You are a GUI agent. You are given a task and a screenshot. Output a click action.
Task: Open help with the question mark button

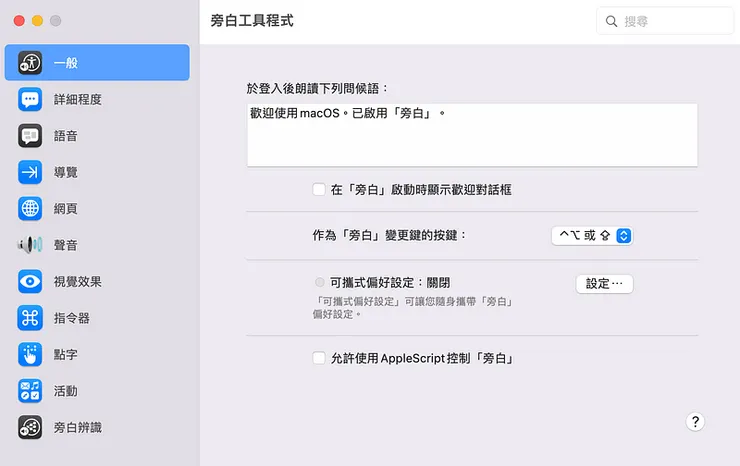click(695, 422)
